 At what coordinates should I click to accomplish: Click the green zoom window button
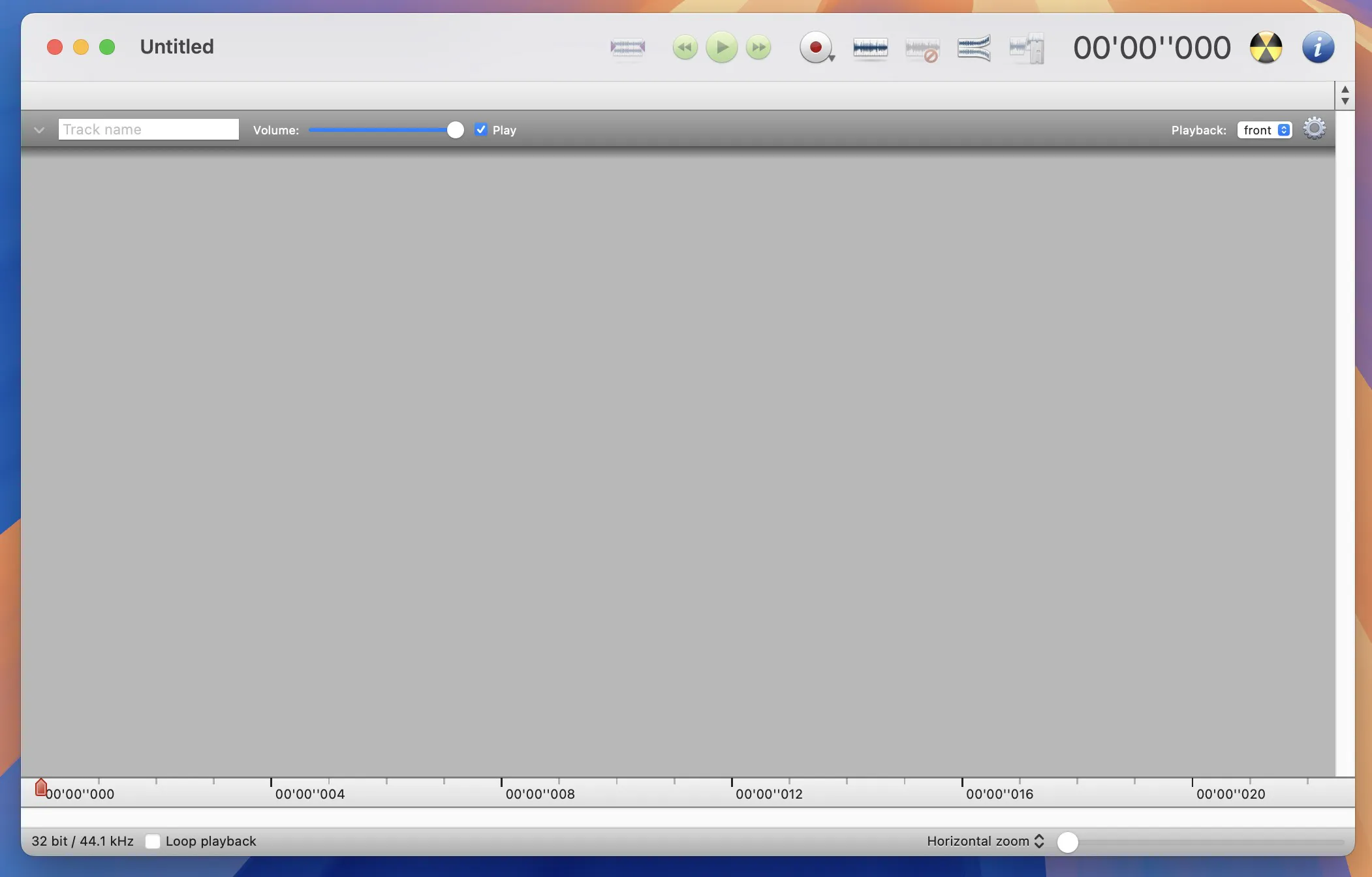[107, 47]
